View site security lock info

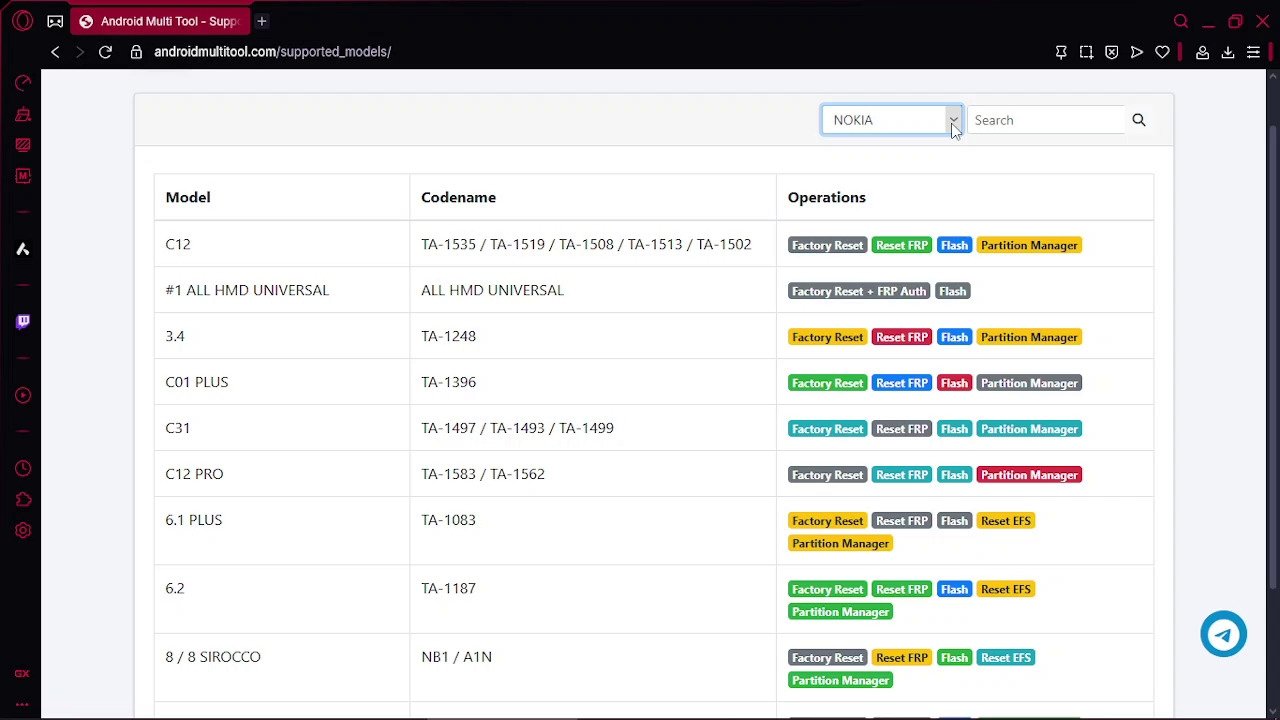(x=136, y=52)
